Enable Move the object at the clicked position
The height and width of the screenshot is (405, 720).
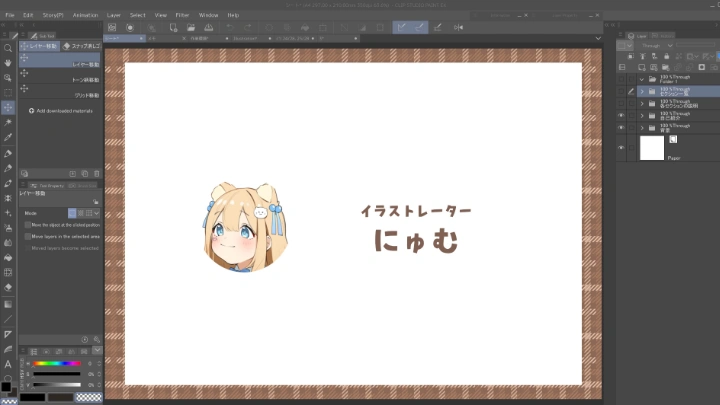[x=28, y=225]
